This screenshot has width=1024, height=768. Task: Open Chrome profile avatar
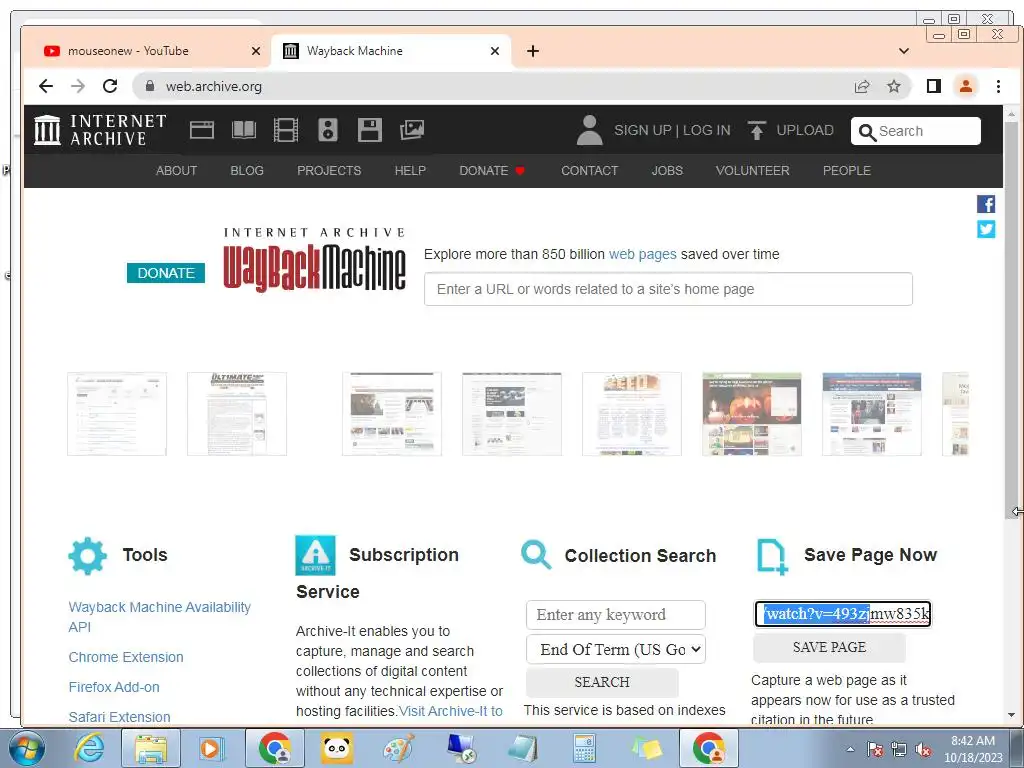[x=966, y=86]
